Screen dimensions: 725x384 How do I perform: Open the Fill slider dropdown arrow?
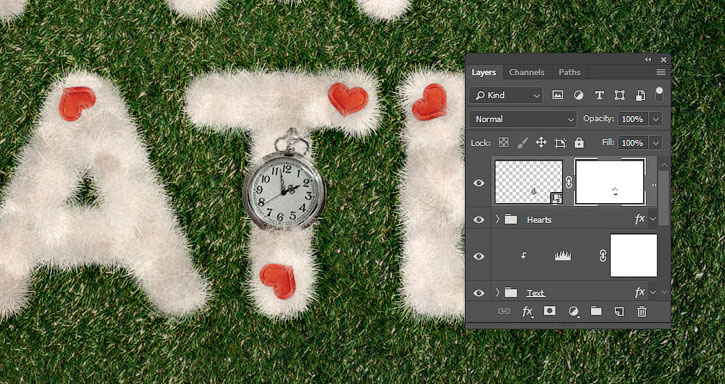(656, 143)
